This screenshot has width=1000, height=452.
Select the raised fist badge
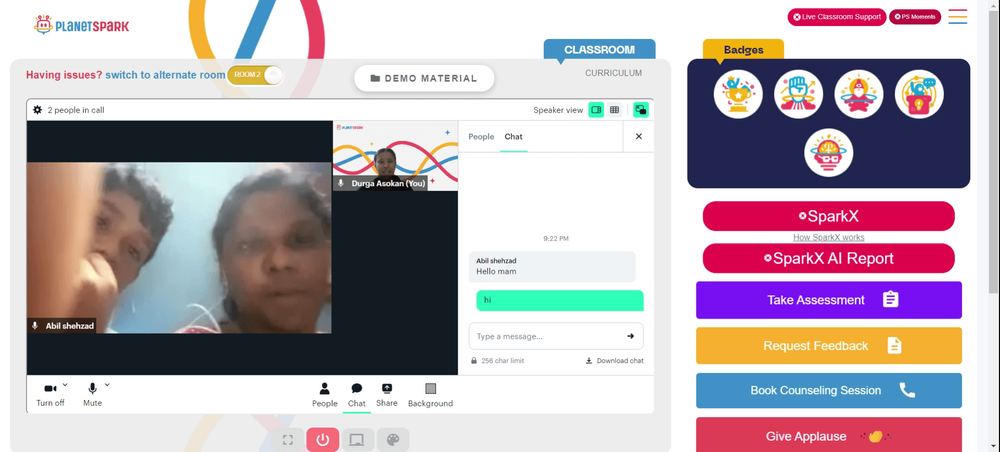[798, 94]
